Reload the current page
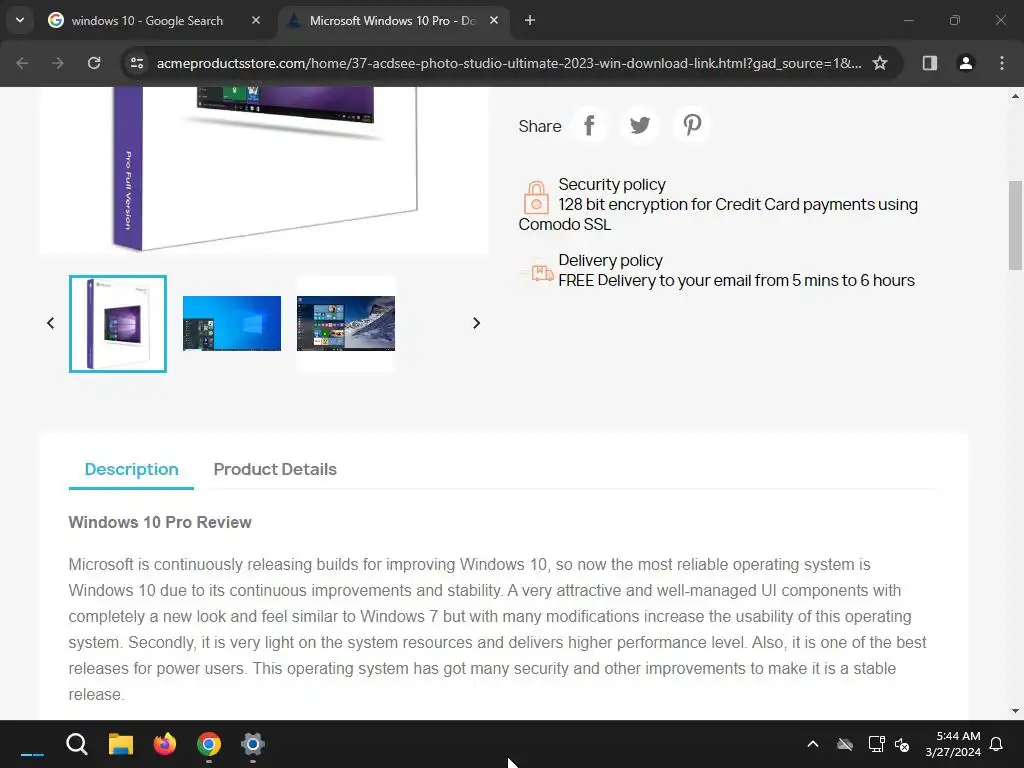 pos(94,63)
